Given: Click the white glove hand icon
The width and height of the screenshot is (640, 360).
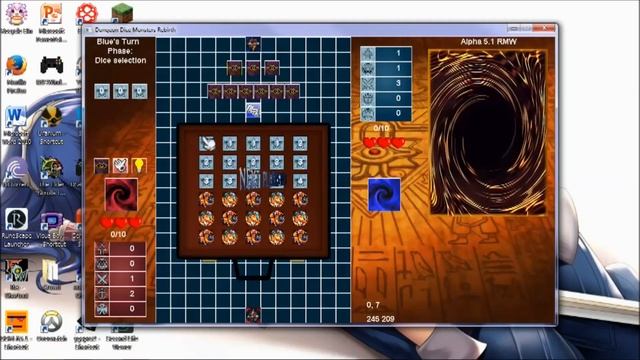Looking at the screenshot, I should 120,166.
